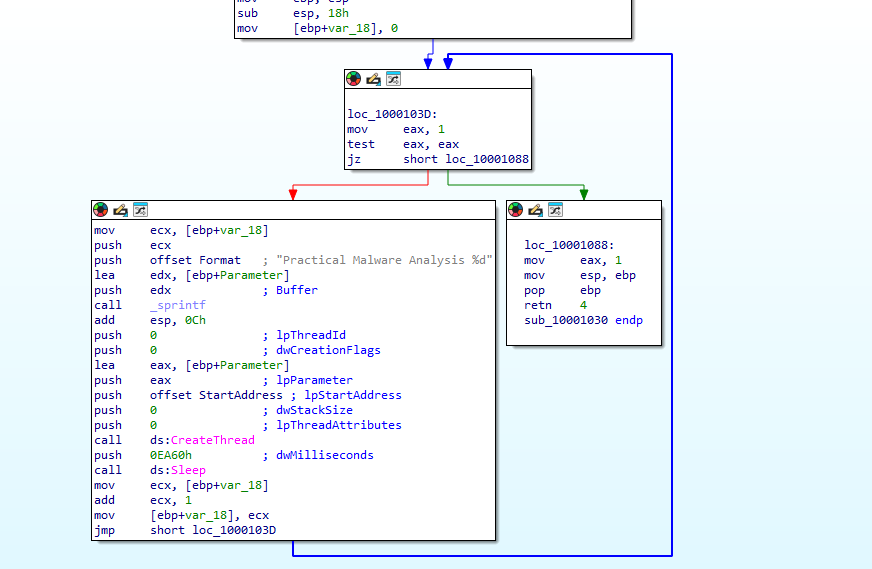872x569 pixels.
Task: Click the ds:Sleep call
Action: (x=177, y=470)
